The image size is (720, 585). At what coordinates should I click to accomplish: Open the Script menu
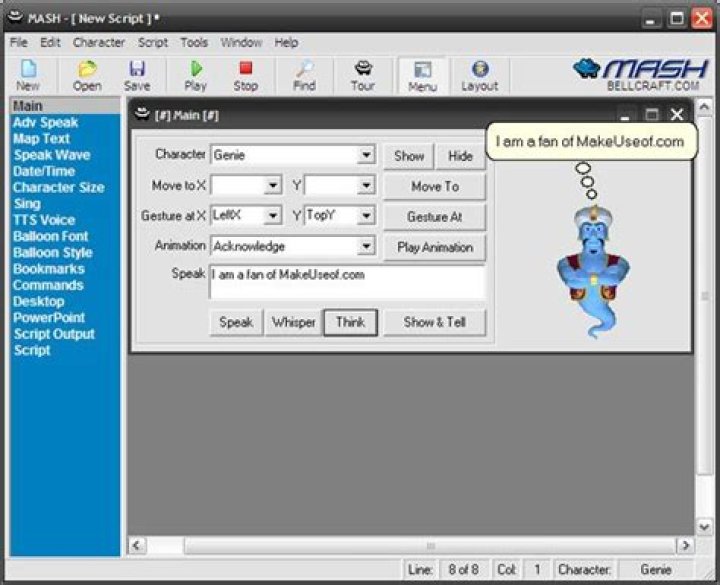point(153,43)
